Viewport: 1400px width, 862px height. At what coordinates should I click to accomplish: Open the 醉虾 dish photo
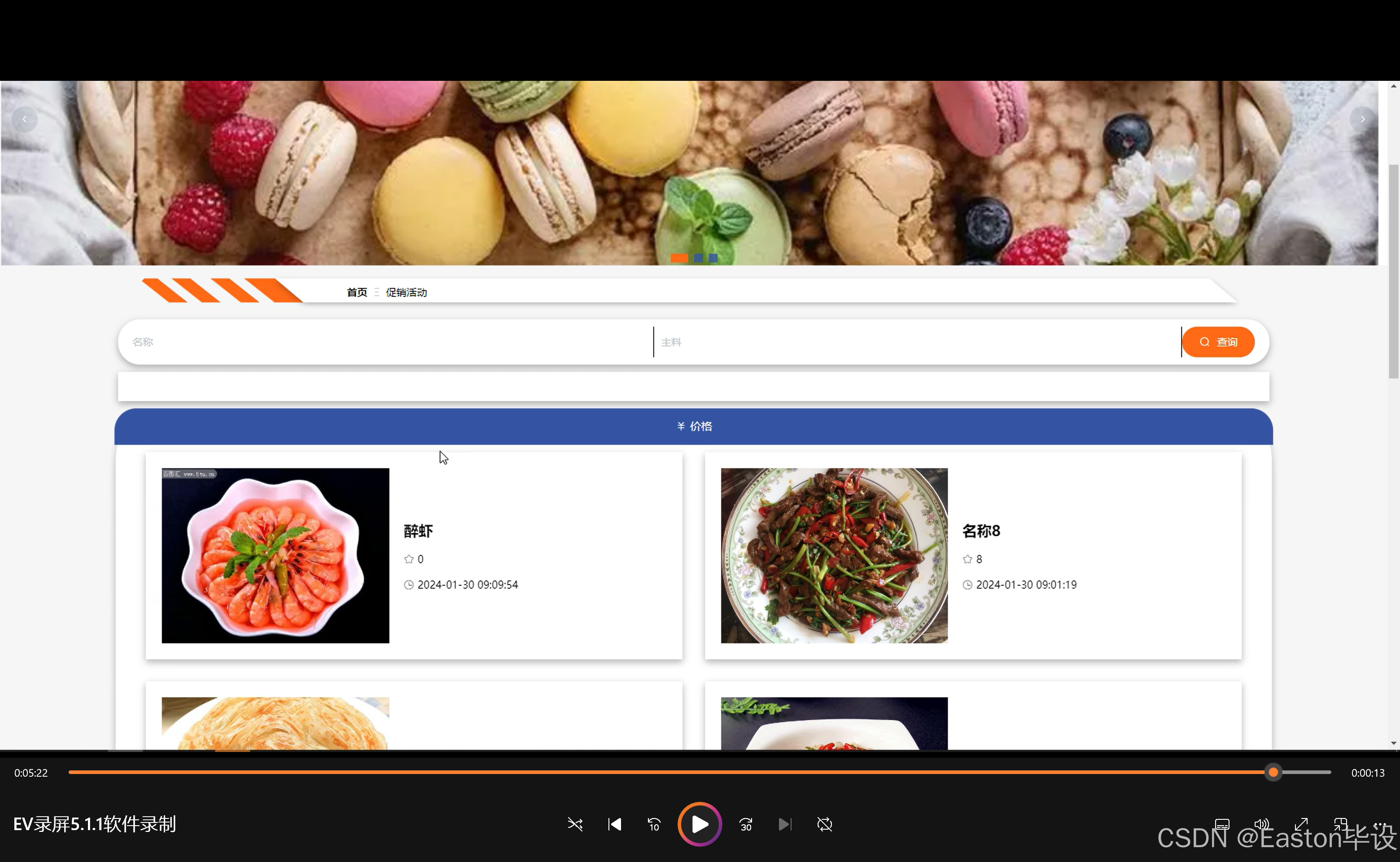[275, 556]
